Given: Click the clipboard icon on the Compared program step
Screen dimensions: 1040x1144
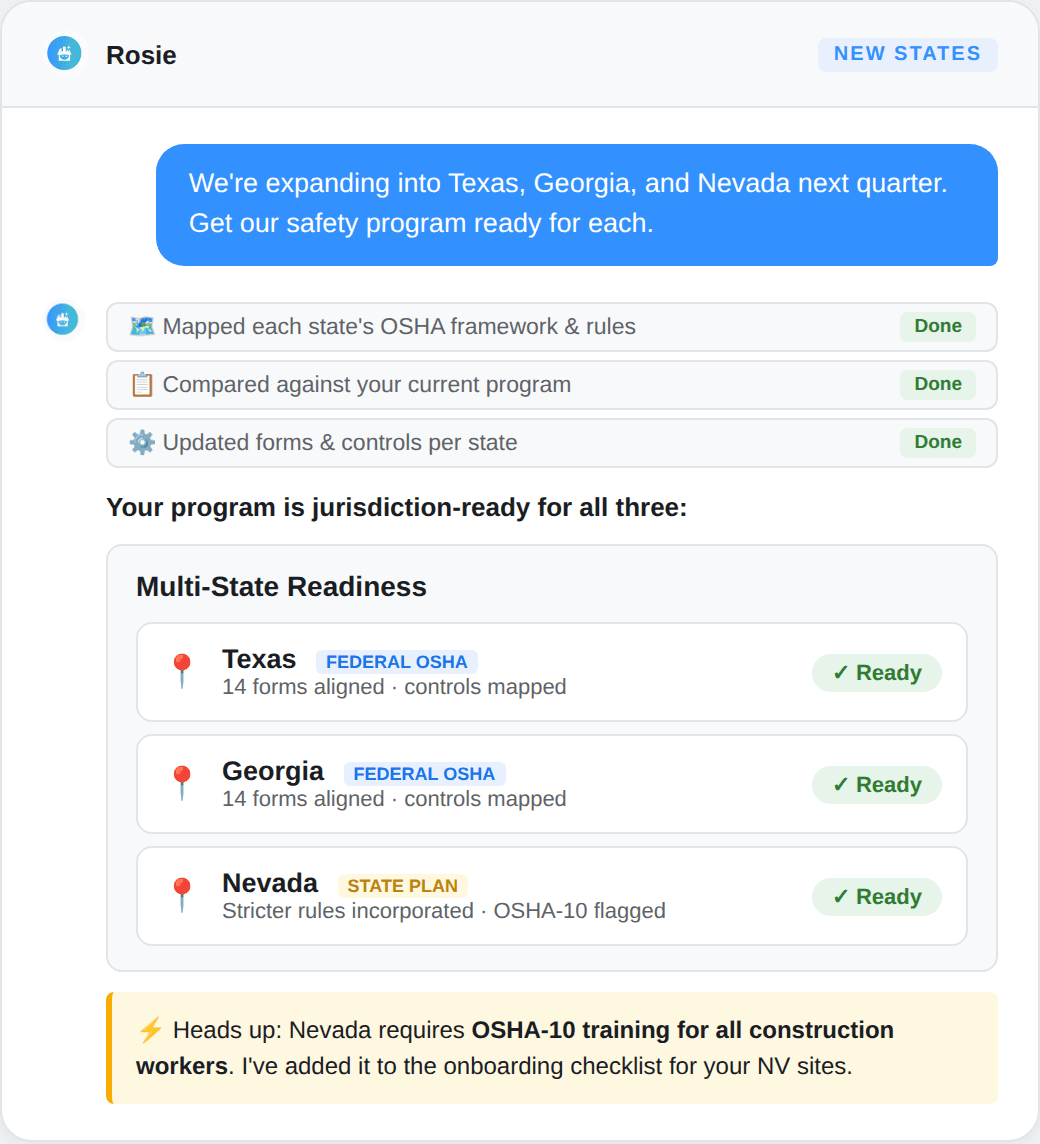Looking at the screenshot, I should (142, 384).
